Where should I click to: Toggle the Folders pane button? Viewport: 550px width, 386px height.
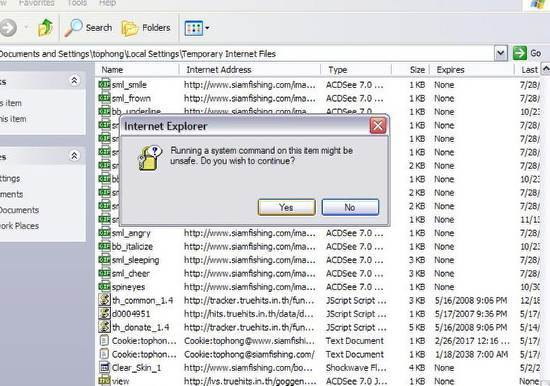[146, 28]
